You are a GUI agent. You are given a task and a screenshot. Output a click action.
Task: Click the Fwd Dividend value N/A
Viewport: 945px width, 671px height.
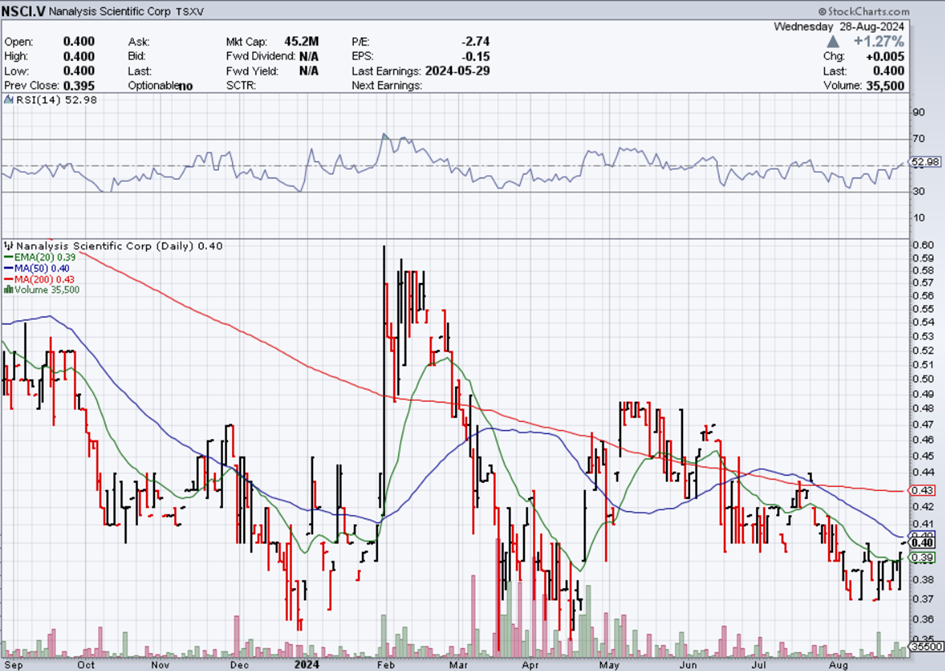click(x=309, y=56)
